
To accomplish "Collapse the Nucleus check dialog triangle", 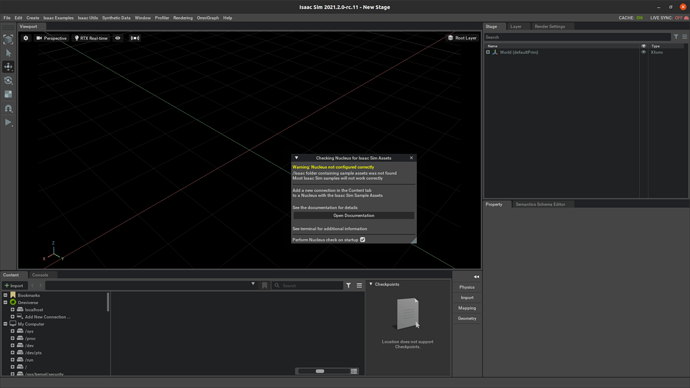I will tap(296, 158).
